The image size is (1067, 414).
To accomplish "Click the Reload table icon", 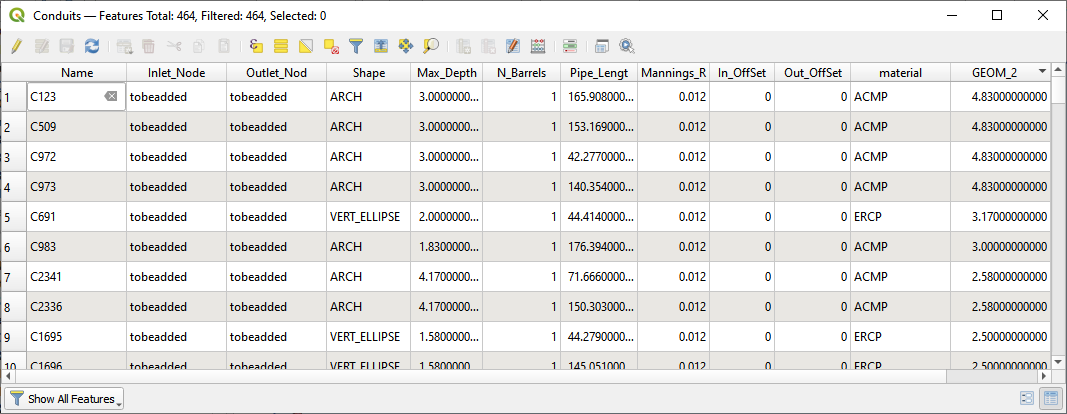I will [92, 46].
